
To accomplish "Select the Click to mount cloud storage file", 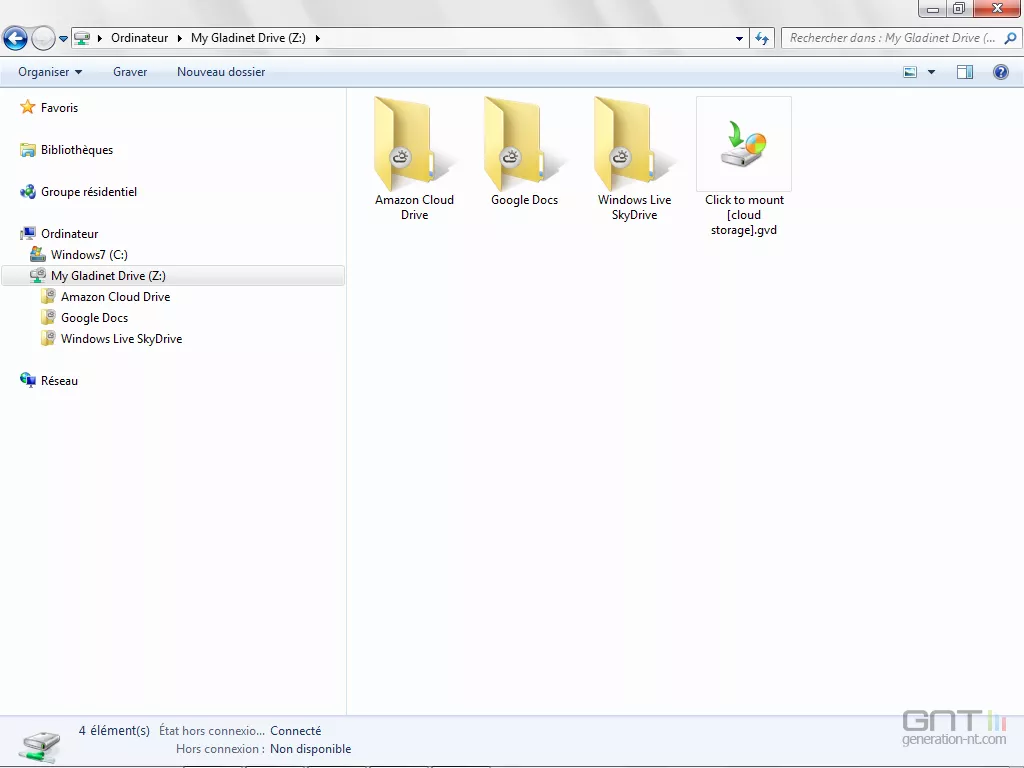I will [x=744, y=145].
